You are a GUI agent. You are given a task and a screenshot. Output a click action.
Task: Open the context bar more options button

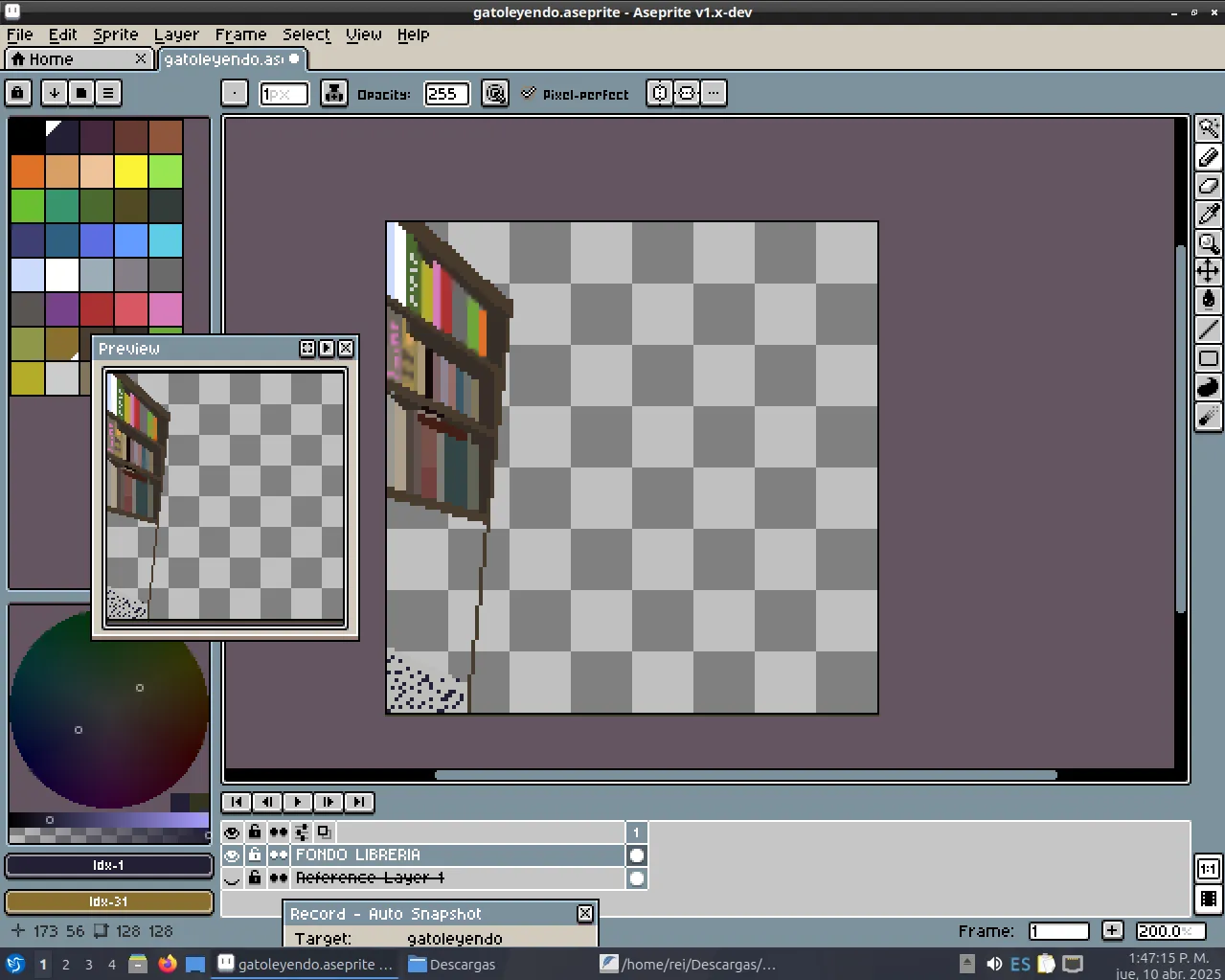click(x=714, y=93)
